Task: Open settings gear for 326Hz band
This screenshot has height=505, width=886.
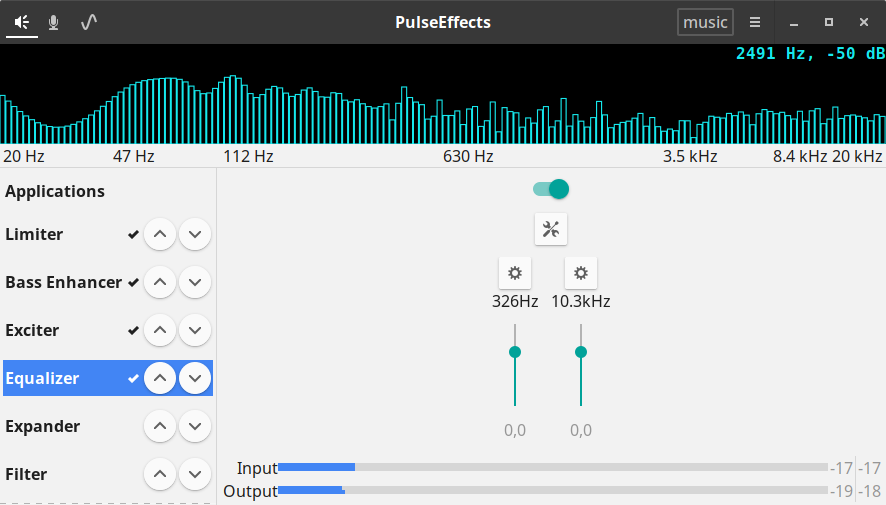Action: 515,273
